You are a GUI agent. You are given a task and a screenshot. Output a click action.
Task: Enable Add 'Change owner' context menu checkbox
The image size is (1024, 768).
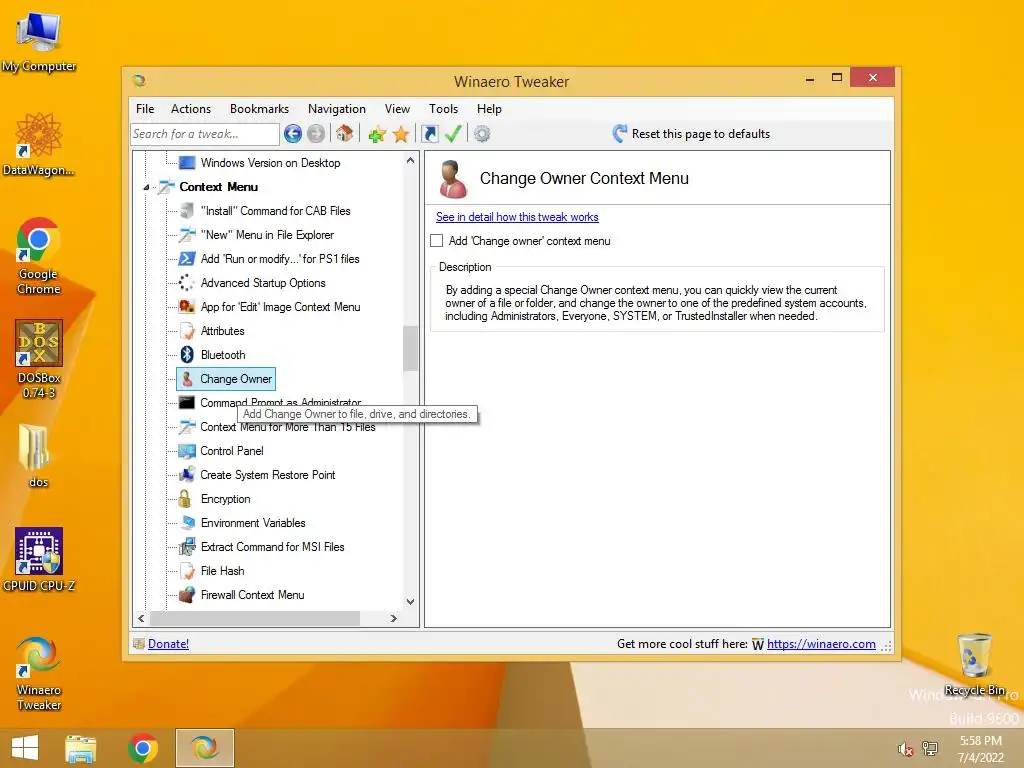437,241
